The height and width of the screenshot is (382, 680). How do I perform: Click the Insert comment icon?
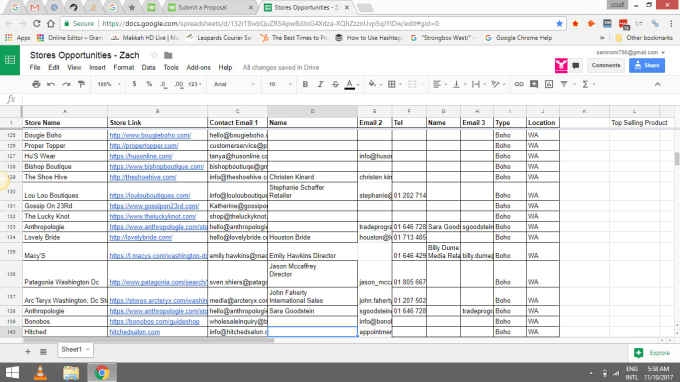point(534,84)
